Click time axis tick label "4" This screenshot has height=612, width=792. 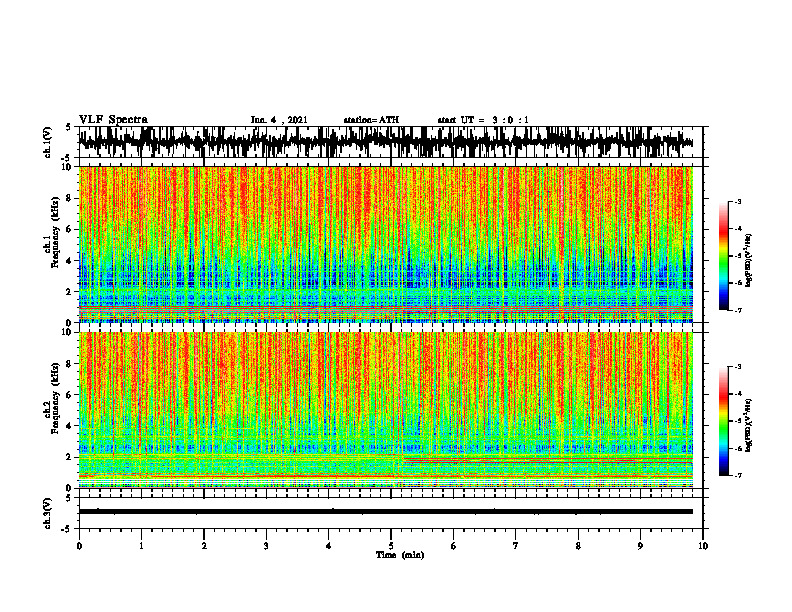point(329,546)
